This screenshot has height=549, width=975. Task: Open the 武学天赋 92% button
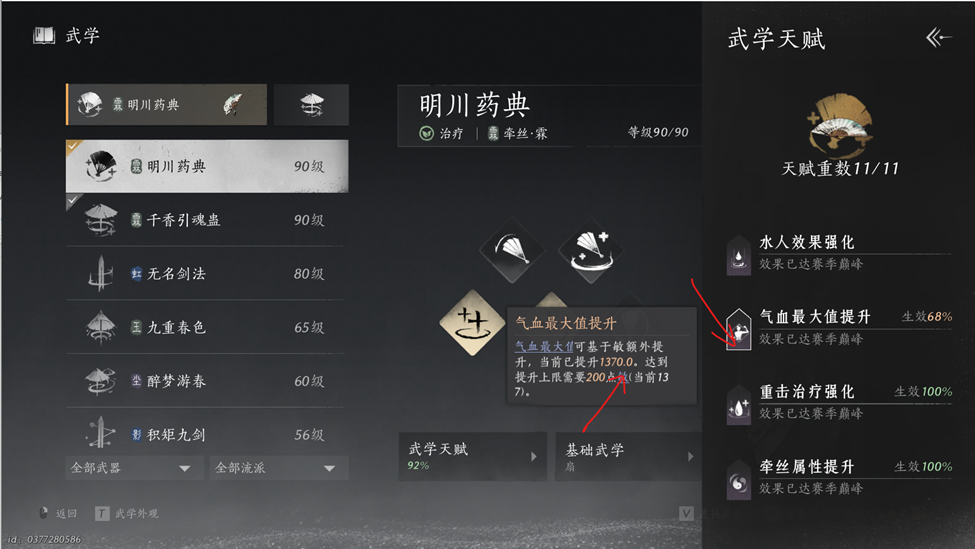pyautogui.click(x=473, y=456)
